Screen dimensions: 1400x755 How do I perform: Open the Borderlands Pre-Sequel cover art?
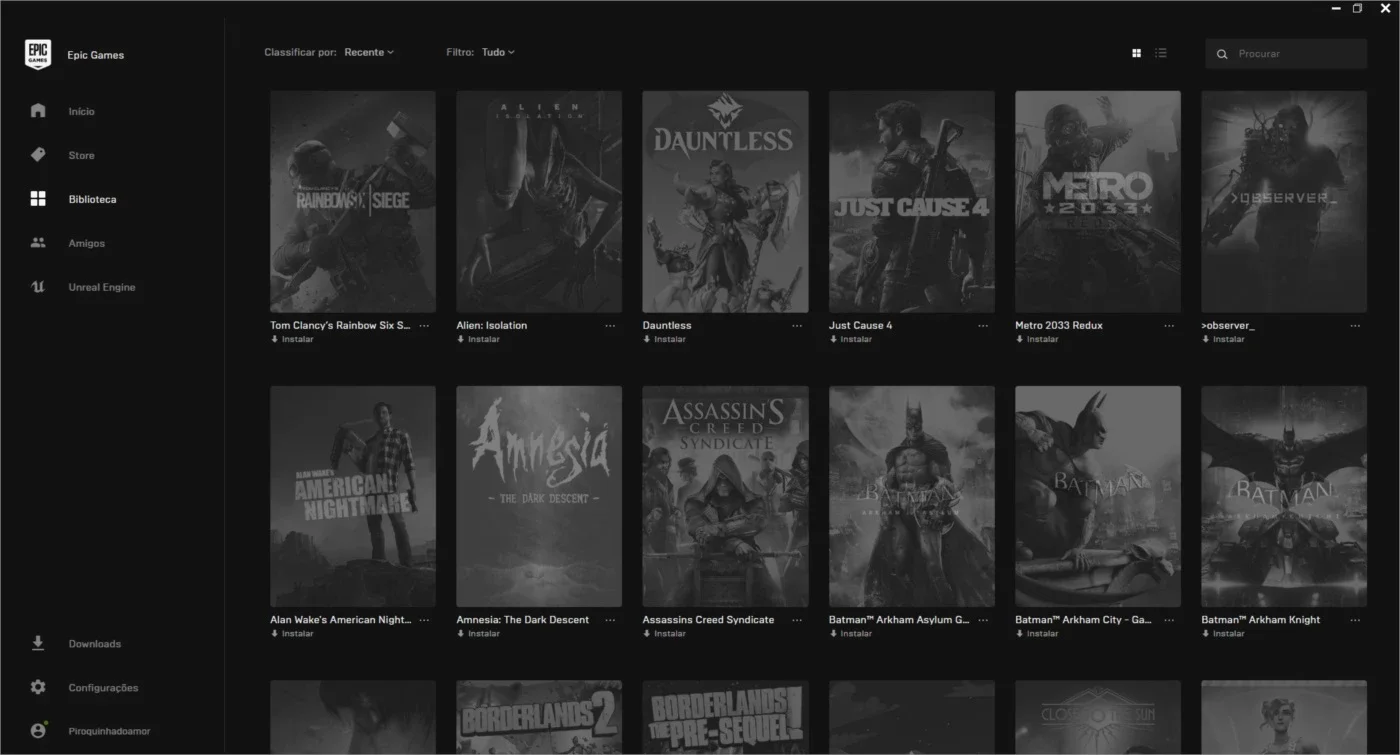[725, 717]
